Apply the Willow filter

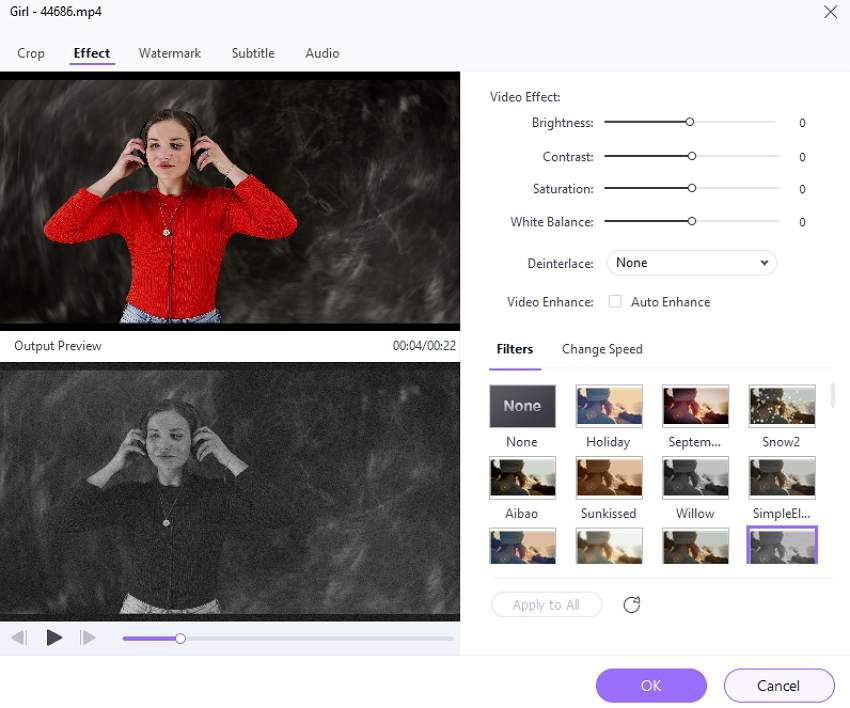click(696, 477)
